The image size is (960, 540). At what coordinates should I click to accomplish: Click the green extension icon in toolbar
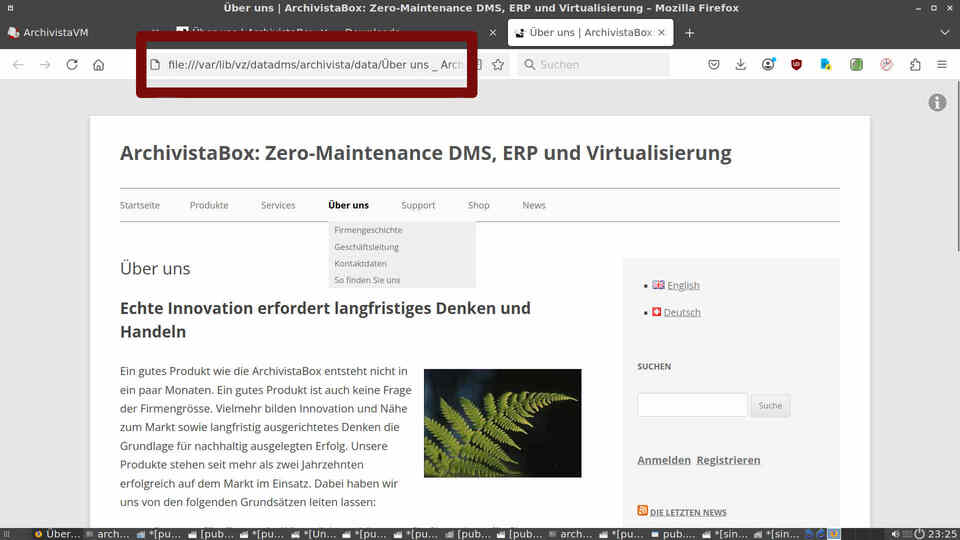click(856, 64)
